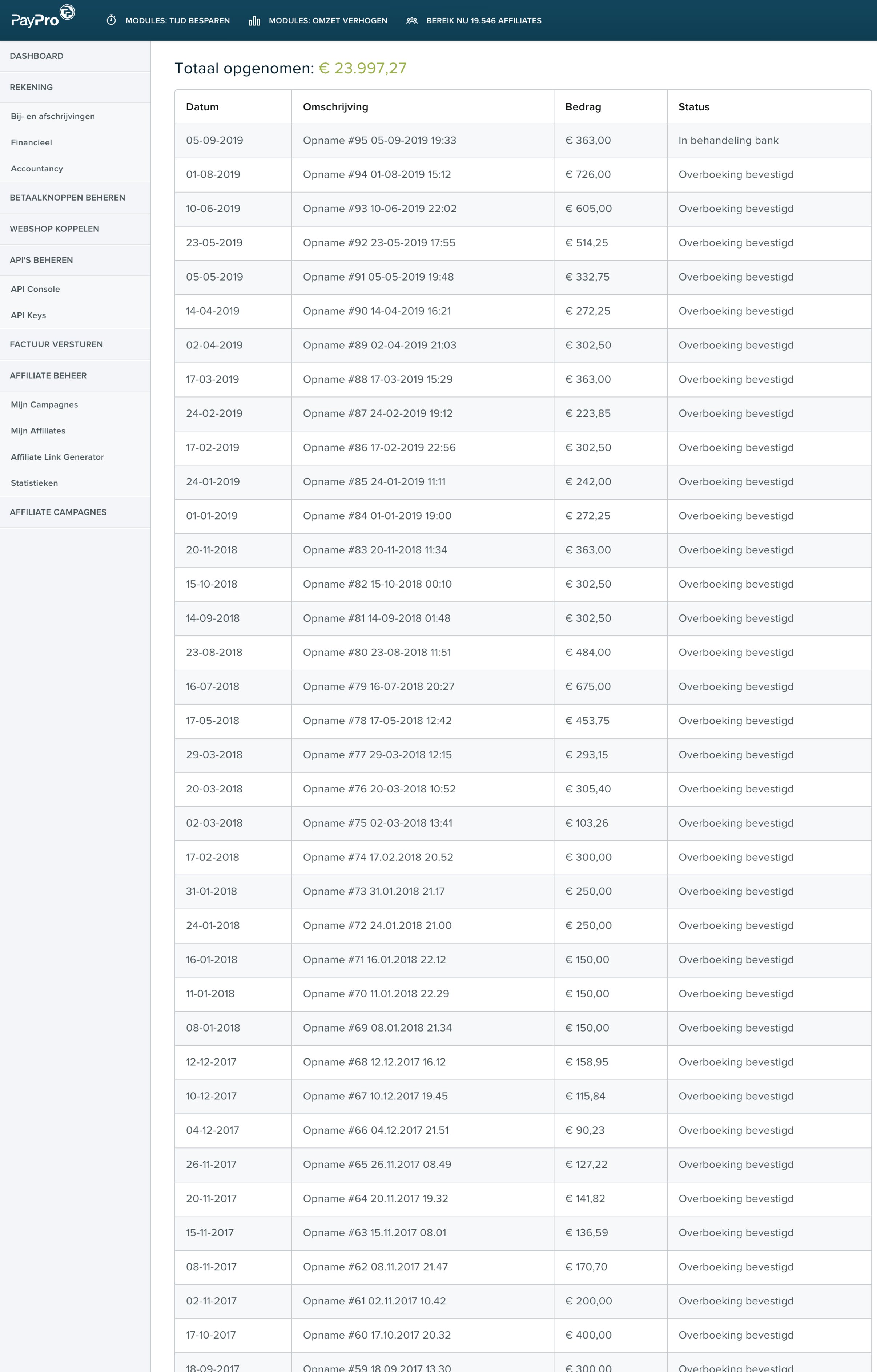877x1372 pixels.
Task: Select Webshop Koppelen in sidebar
Action: pos(75,229)
